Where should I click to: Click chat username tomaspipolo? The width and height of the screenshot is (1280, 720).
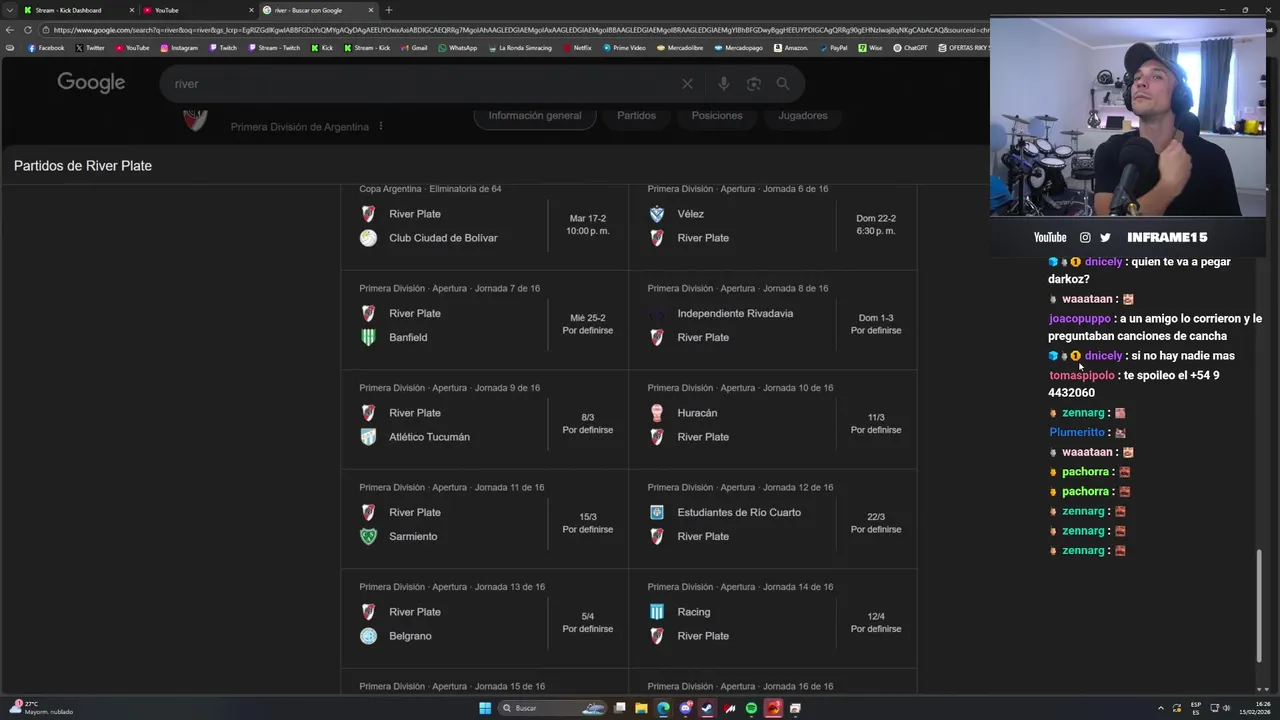(x=1081, y=376)
